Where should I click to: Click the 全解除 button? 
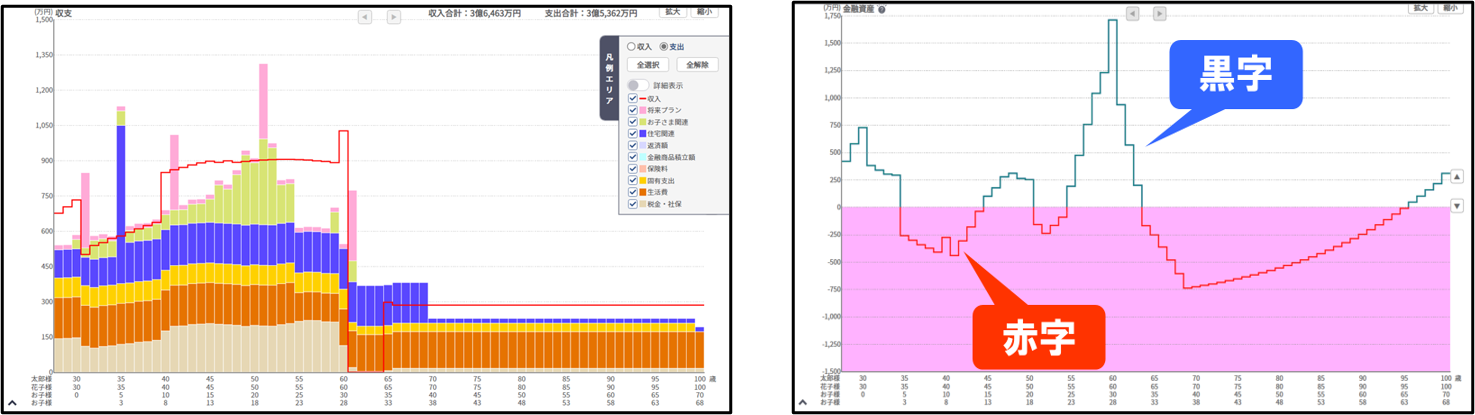click(x=698, y=65)
